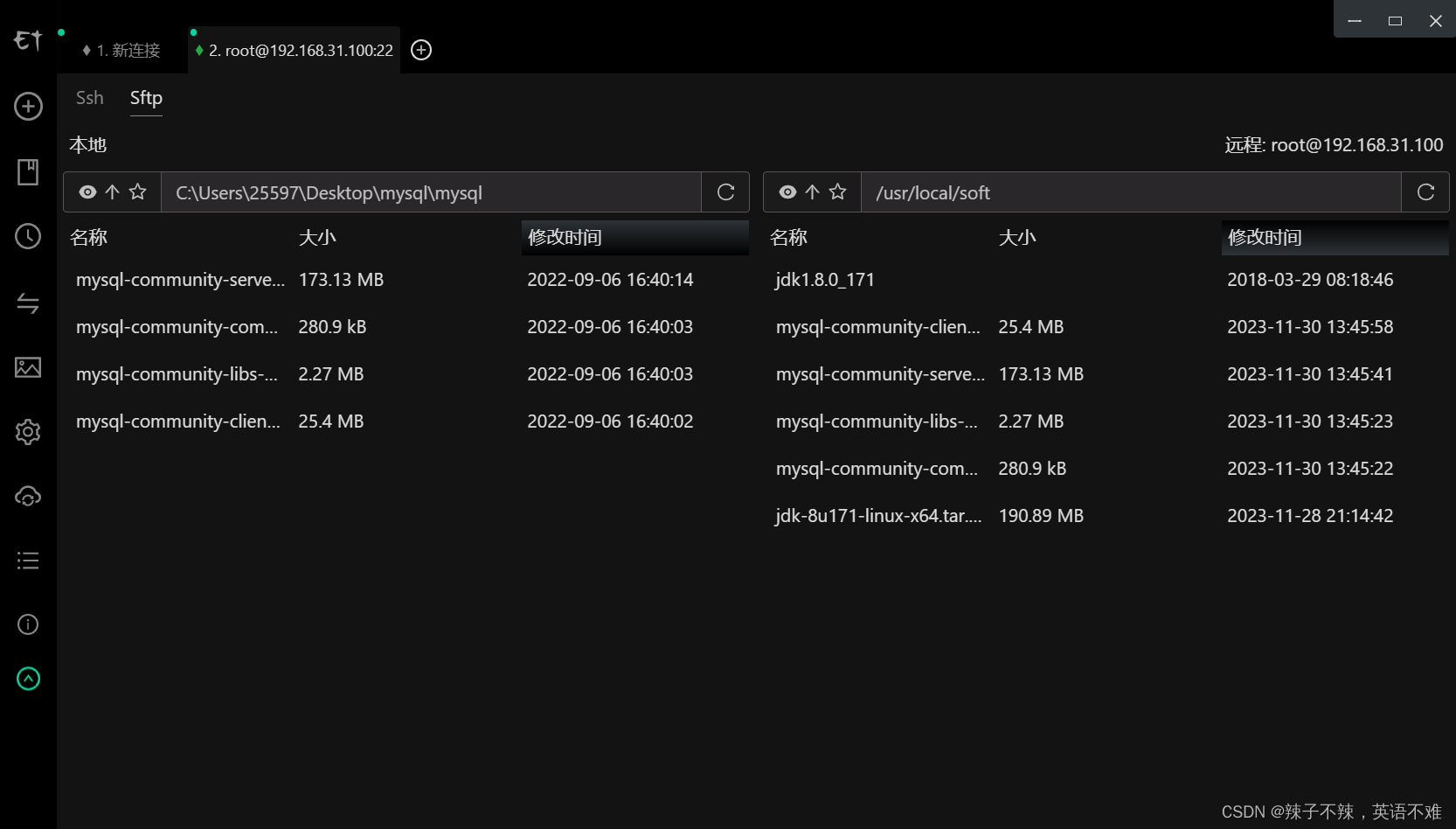Open new connection plus icon in sidebar
The image size is (1456, 829).
pos(28,107)
